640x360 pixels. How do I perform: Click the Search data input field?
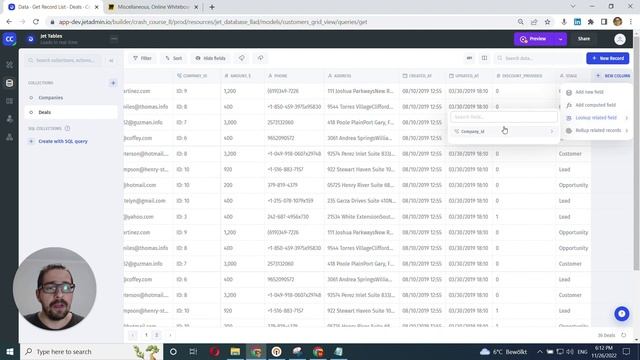539,58
